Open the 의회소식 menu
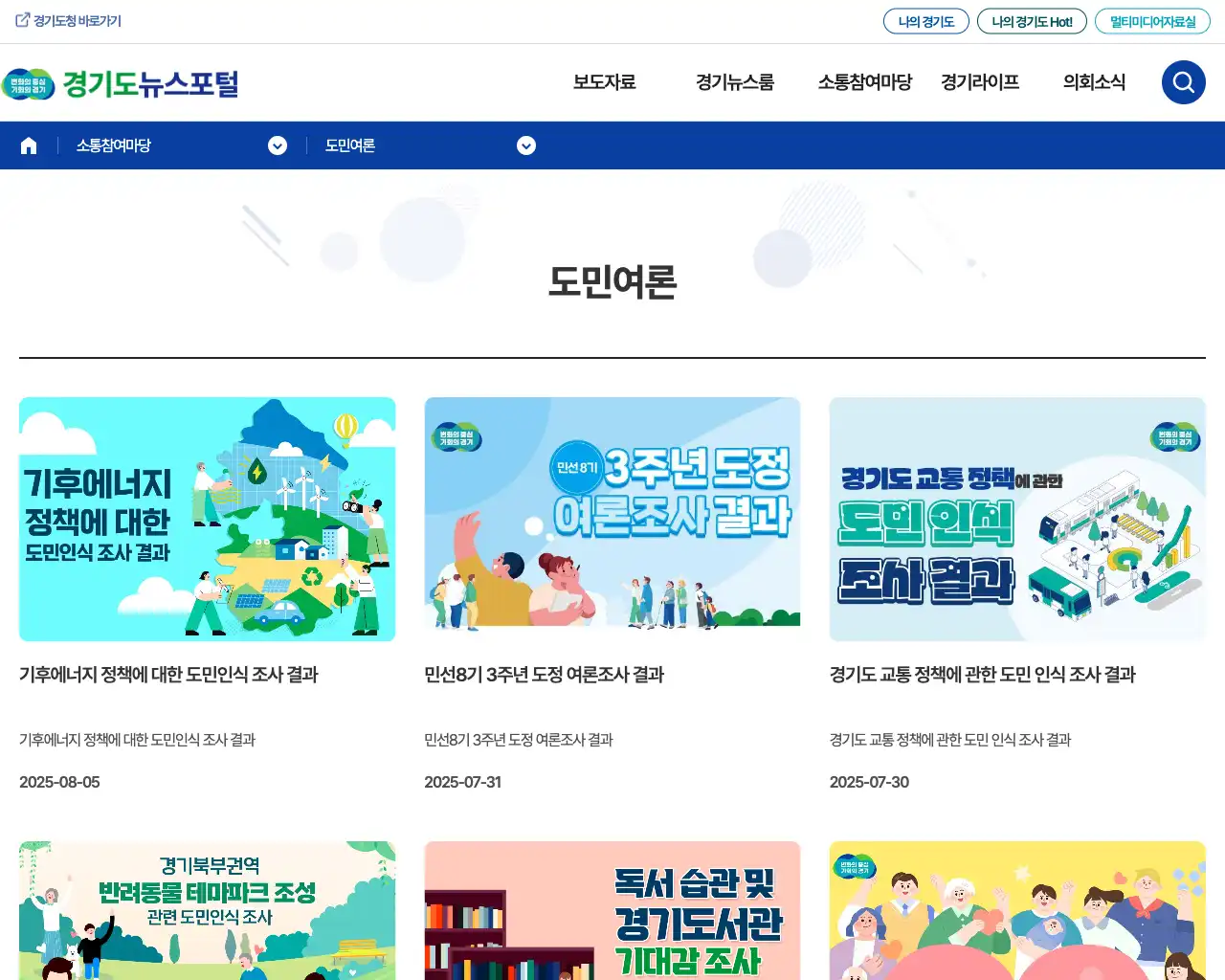The height and width of the screenshot is (980, 1225). click(1094, 82)
